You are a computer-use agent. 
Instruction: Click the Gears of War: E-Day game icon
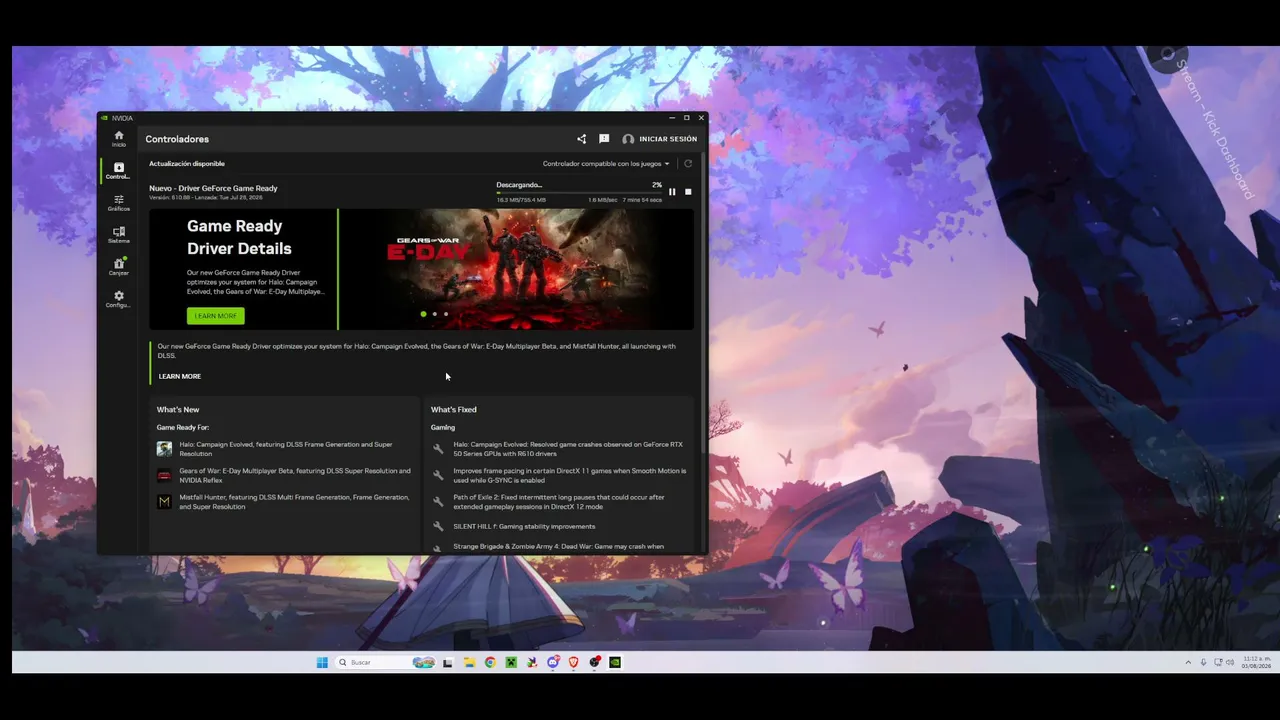(x=164, y=475)
